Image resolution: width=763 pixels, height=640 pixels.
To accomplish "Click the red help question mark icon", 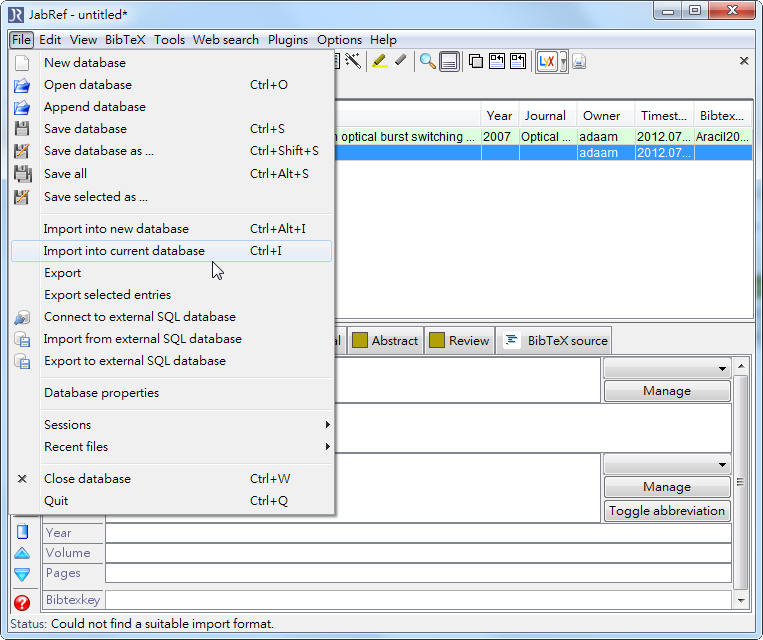I will (22, 603).
